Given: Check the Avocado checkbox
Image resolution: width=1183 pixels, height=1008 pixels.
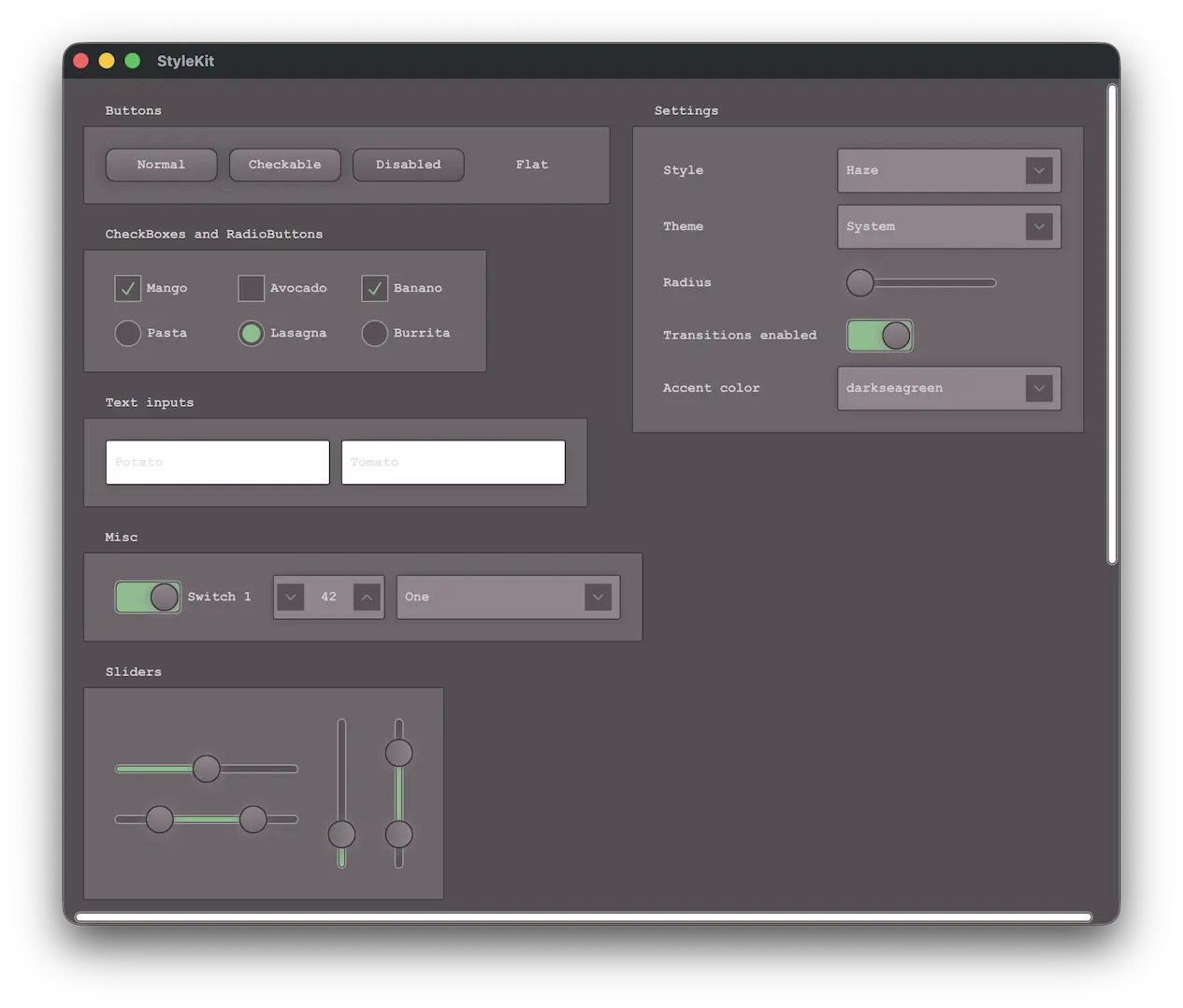Looking at the screenshot, I should [x=251, y=288].
